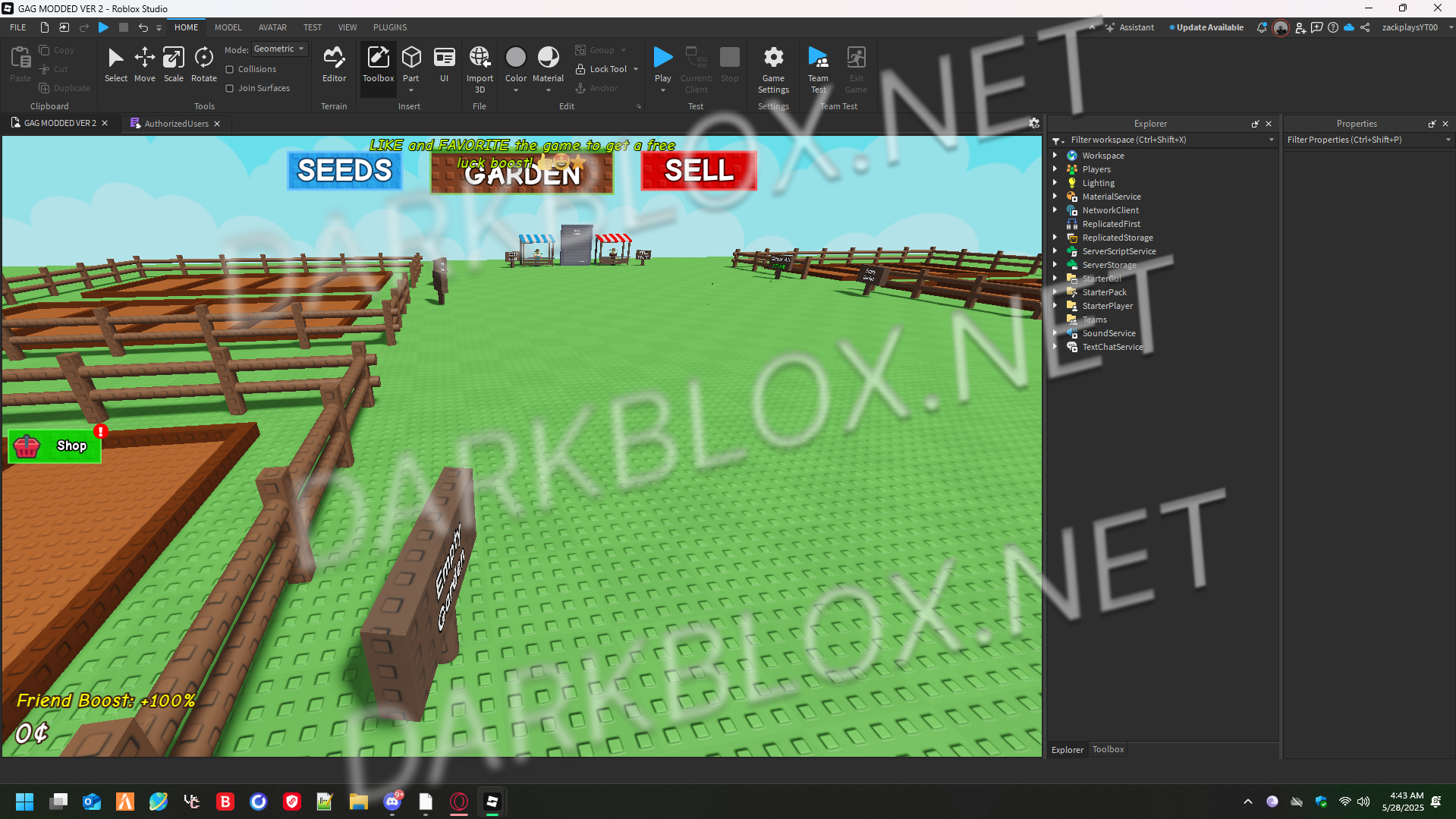Image resolution: width=1456 pixels, height=819 pixels.
Task: Open the Color picker tool
Action: [x=516, y=65]
